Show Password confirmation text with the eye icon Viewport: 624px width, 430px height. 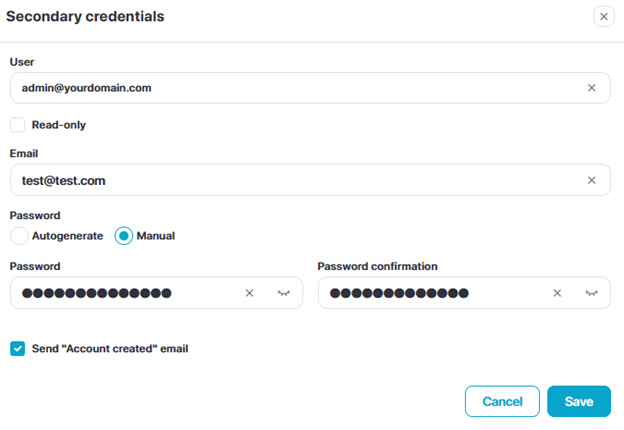(591, 293)
